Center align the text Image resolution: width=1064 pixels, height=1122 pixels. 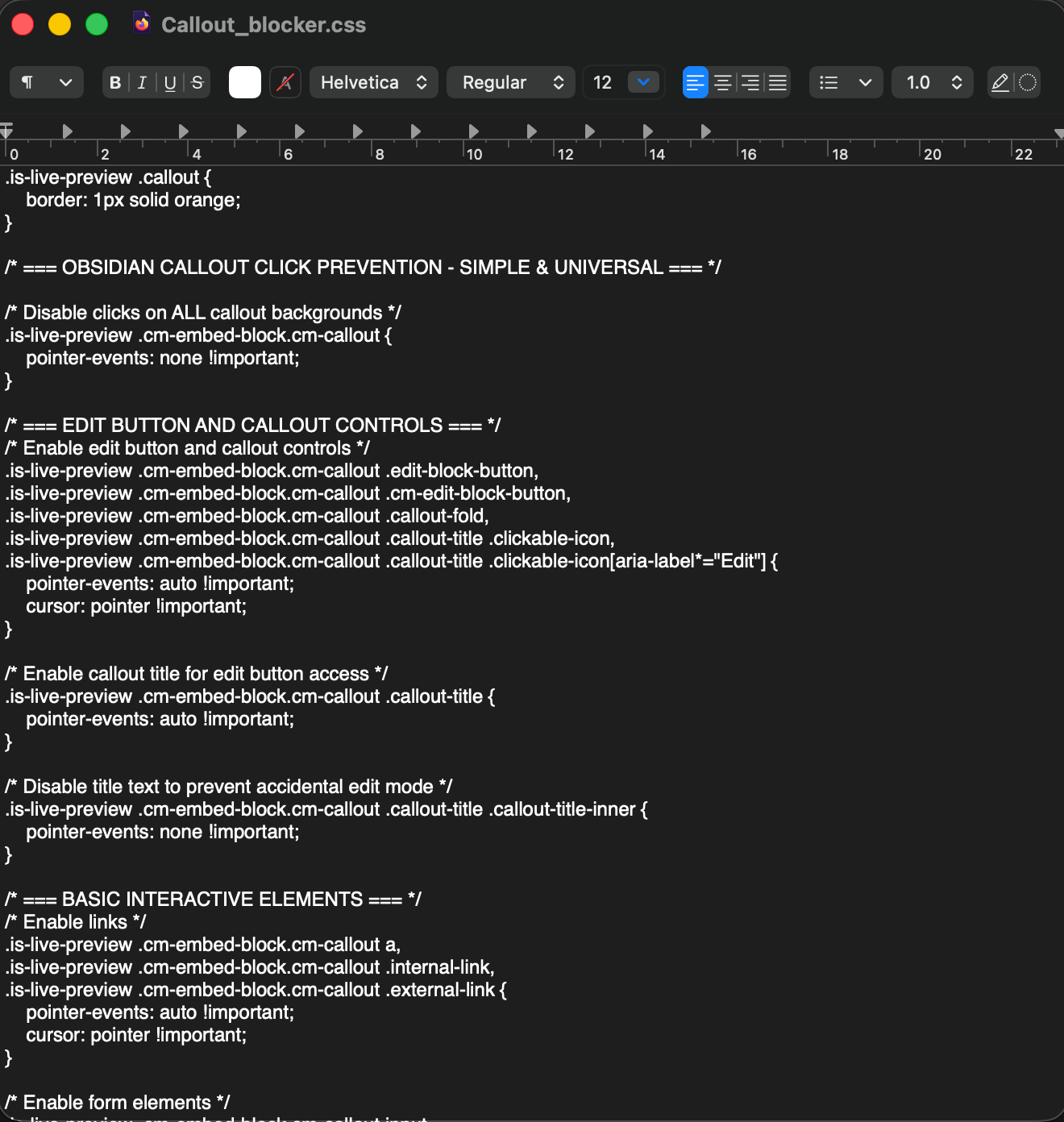tap(723, 82)
